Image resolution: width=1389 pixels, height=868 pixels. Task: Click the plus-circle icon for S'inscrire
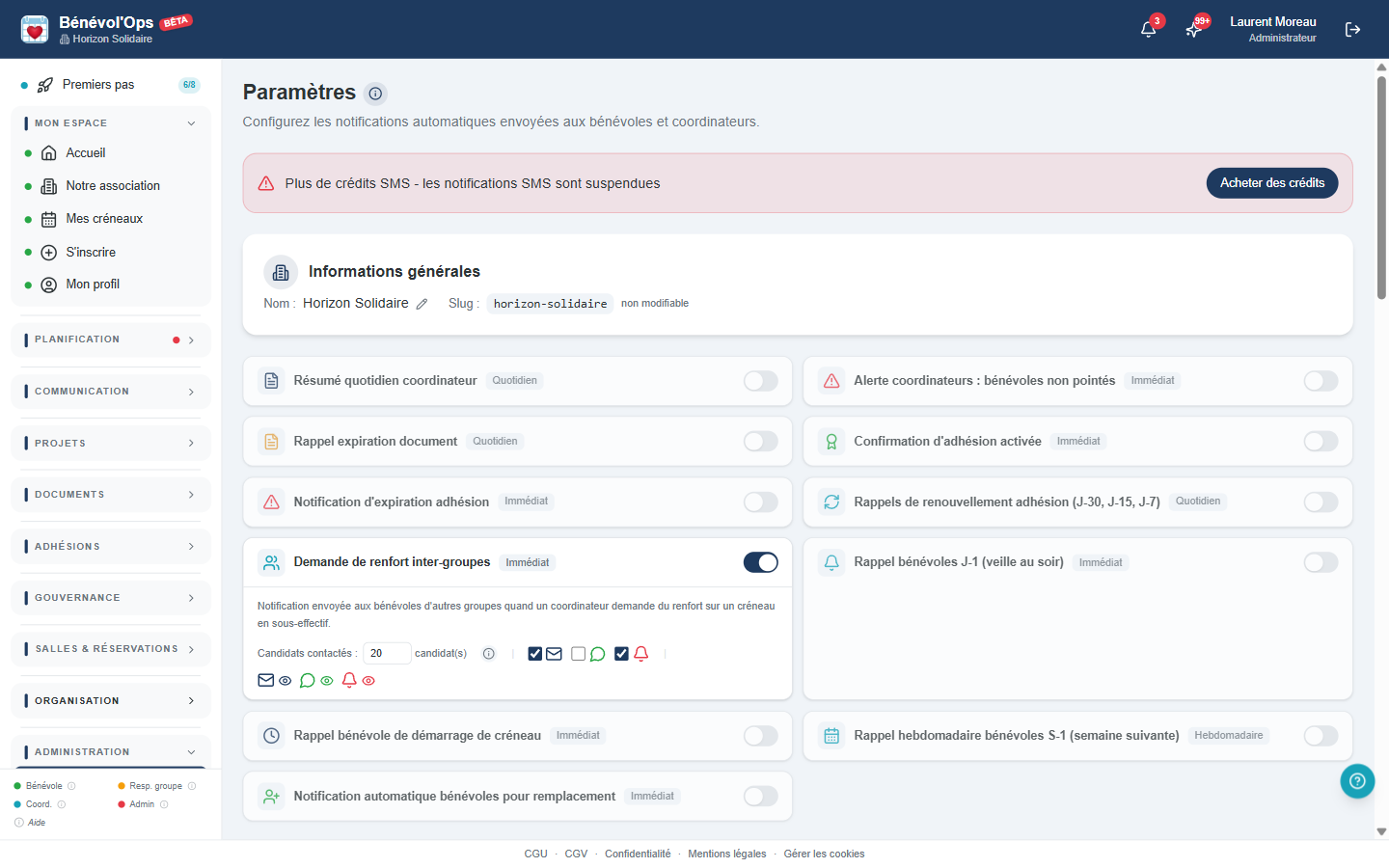tap(49, 253)
